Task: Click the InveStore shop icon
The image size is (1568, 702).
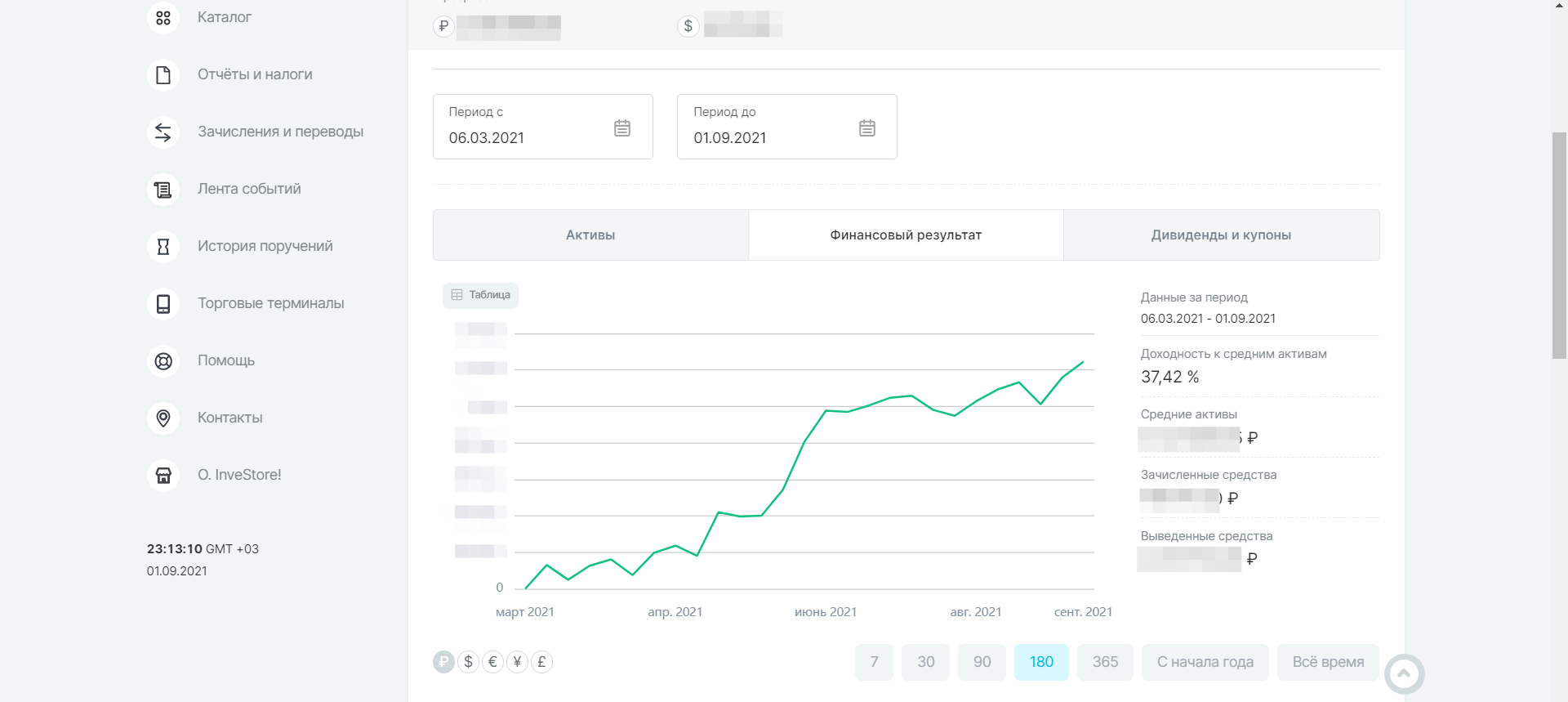Action: (x=163, y=475)
